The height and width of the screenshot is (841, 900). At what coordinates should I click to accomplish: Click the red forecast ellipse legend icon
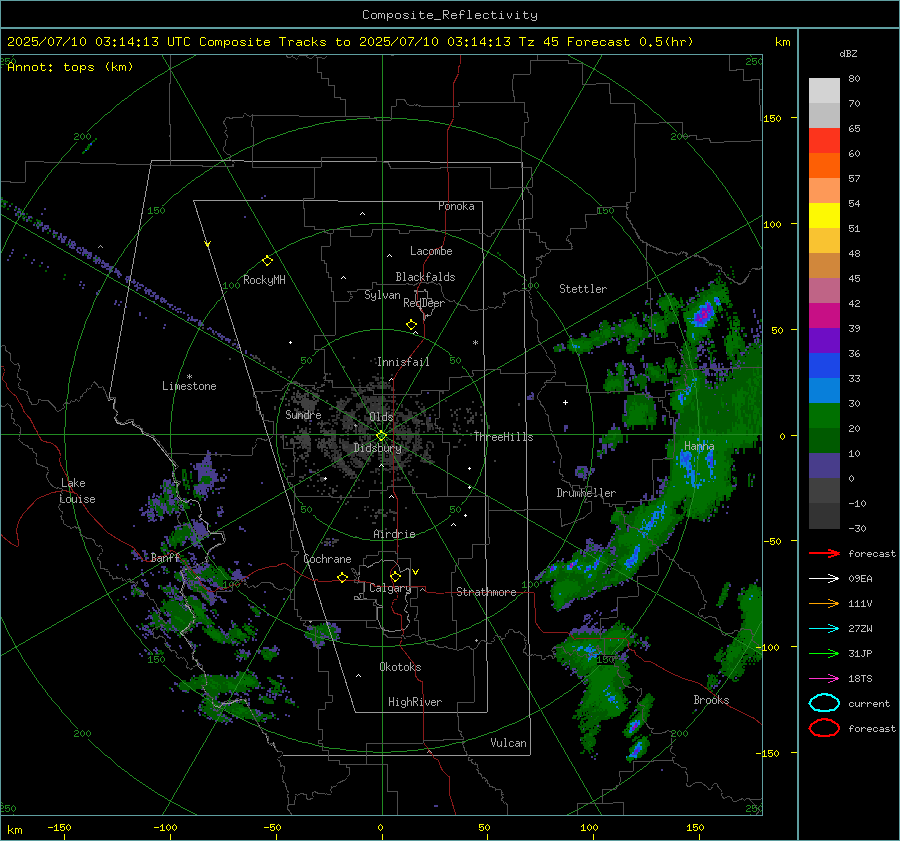point(824,728)
